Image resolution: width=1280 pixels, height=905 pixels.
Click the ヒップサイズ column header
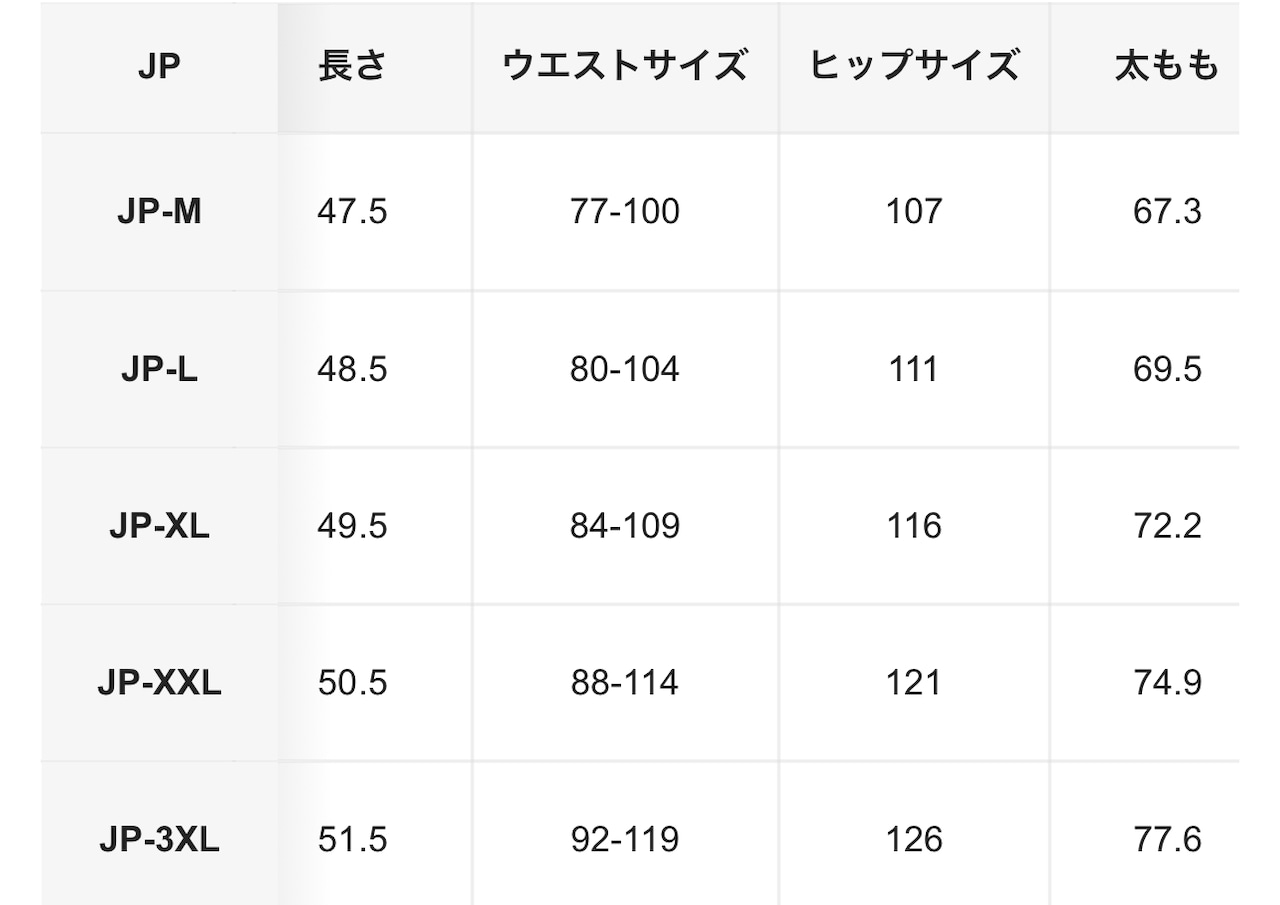914,66
